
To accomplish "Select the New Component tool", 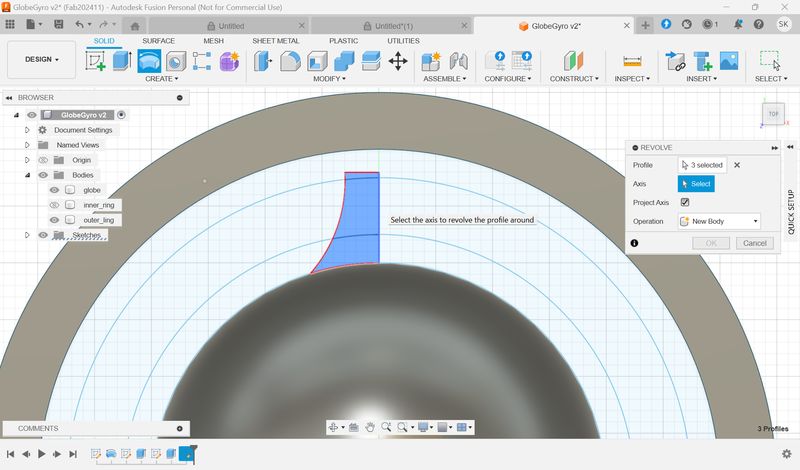I will tap(431, 61).
